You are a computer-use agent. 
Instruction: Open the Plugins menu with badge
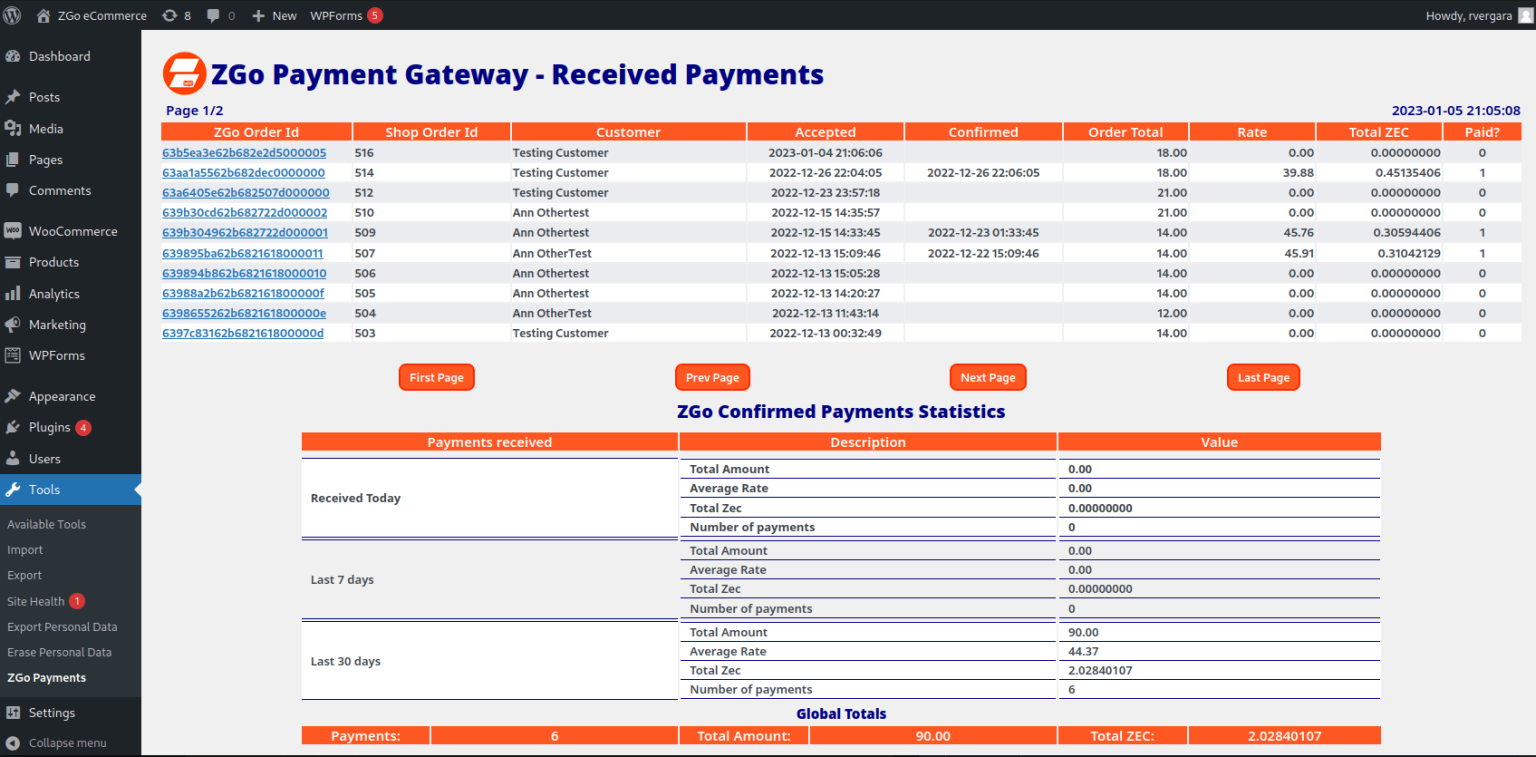tap(50, 427)
